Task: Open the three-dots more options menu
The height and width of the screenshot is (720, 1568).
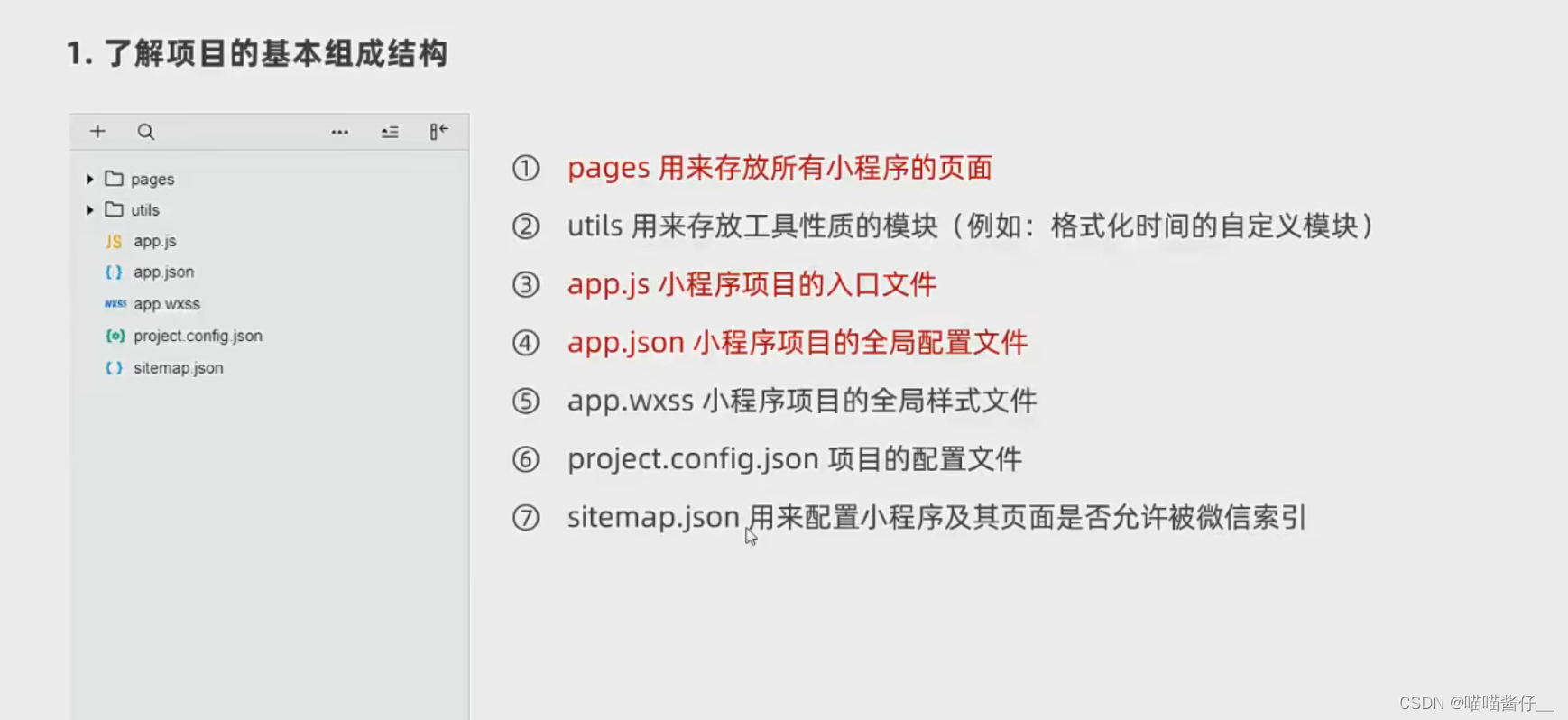Action: (x=339, y=132)
